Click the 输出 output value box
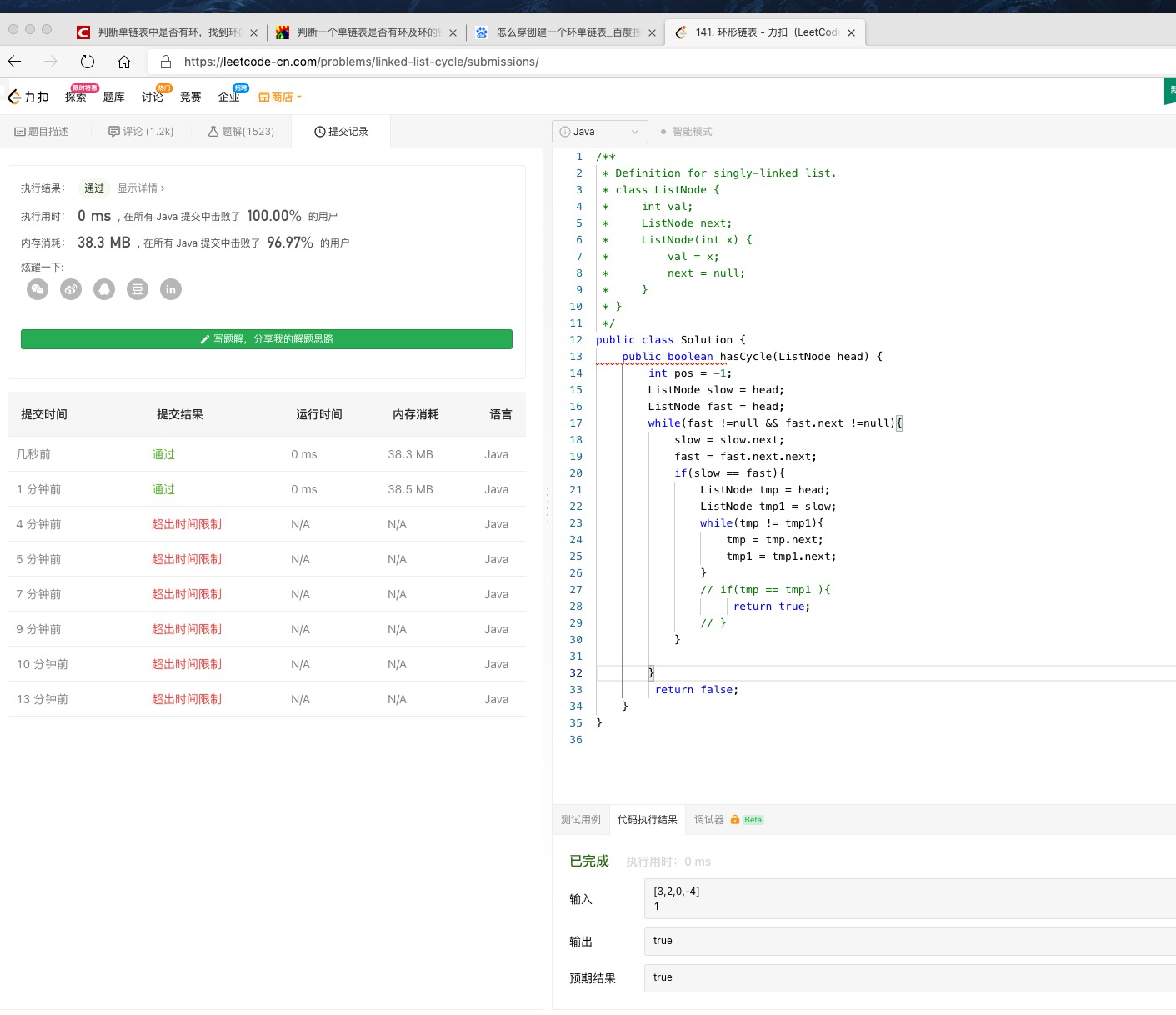Image resolution: width=1176 pixels, height=1015 pixels. [909, 941]
